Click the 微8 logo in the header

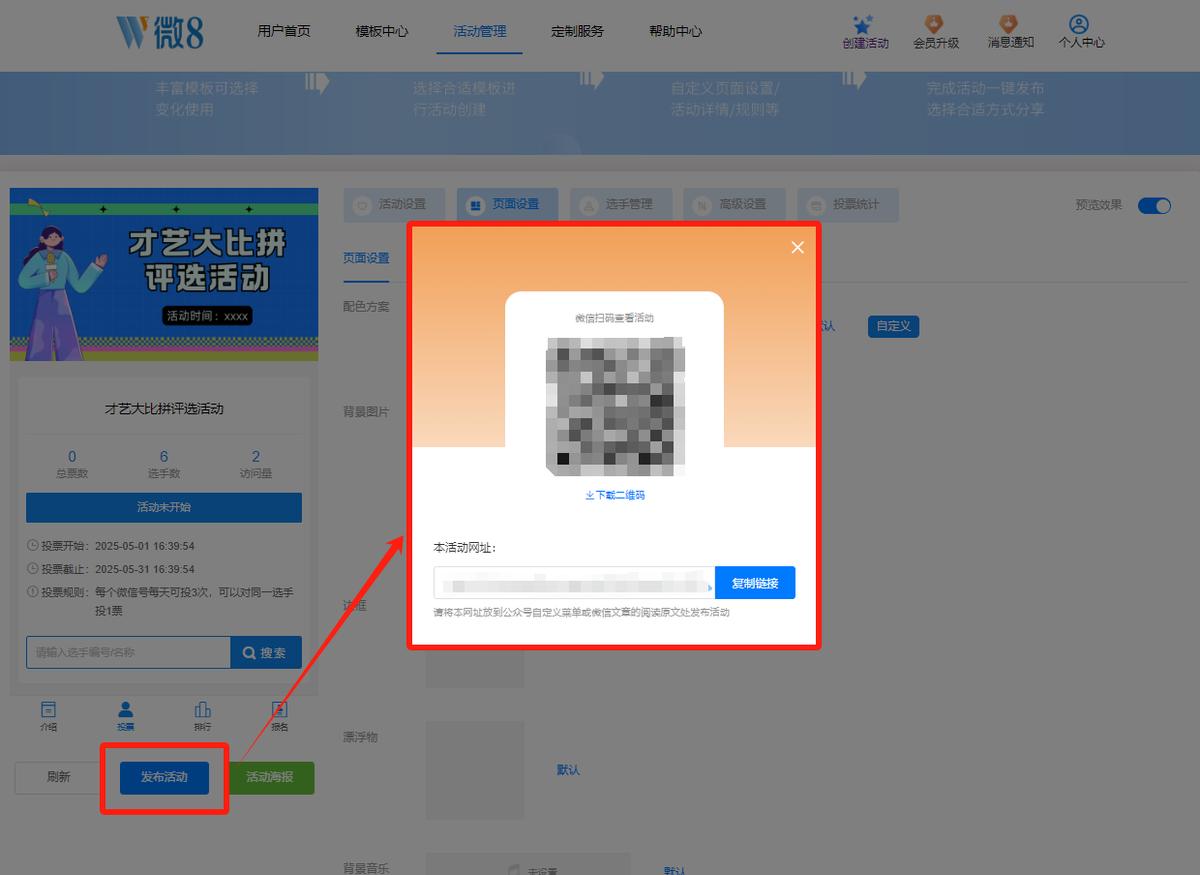160,31
